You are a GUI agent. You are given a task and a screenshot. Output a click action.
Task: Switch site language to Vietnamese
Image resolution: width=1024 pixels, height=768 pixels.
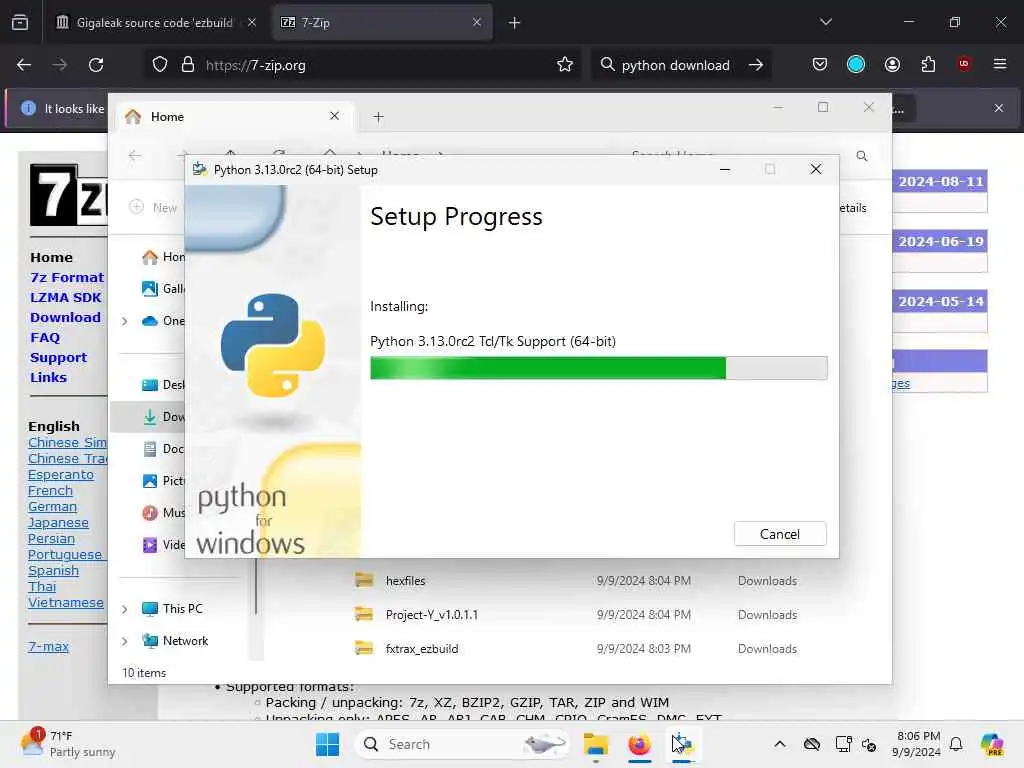65,603
